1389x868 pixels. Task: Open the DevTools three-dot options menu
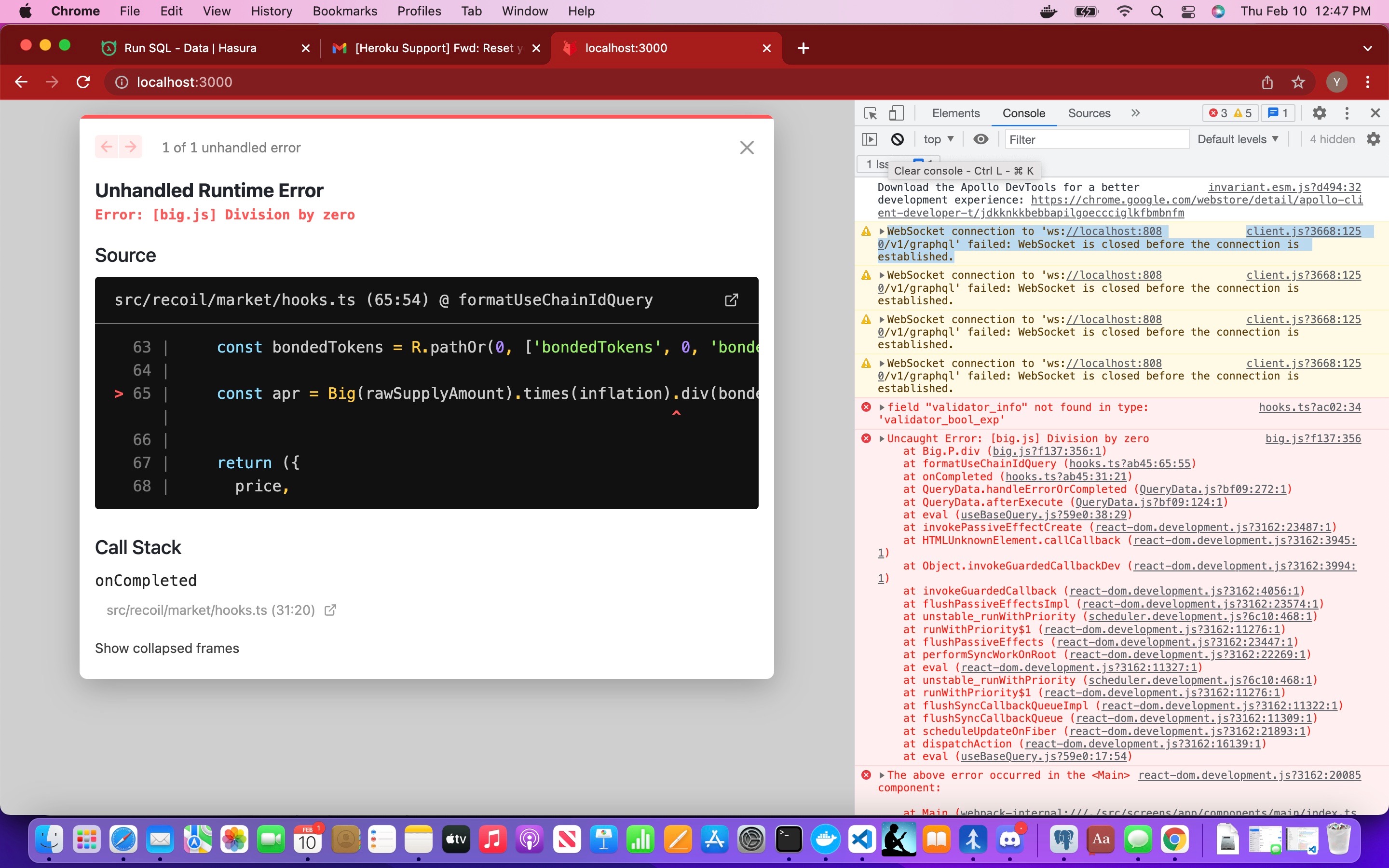[1347, 113]
